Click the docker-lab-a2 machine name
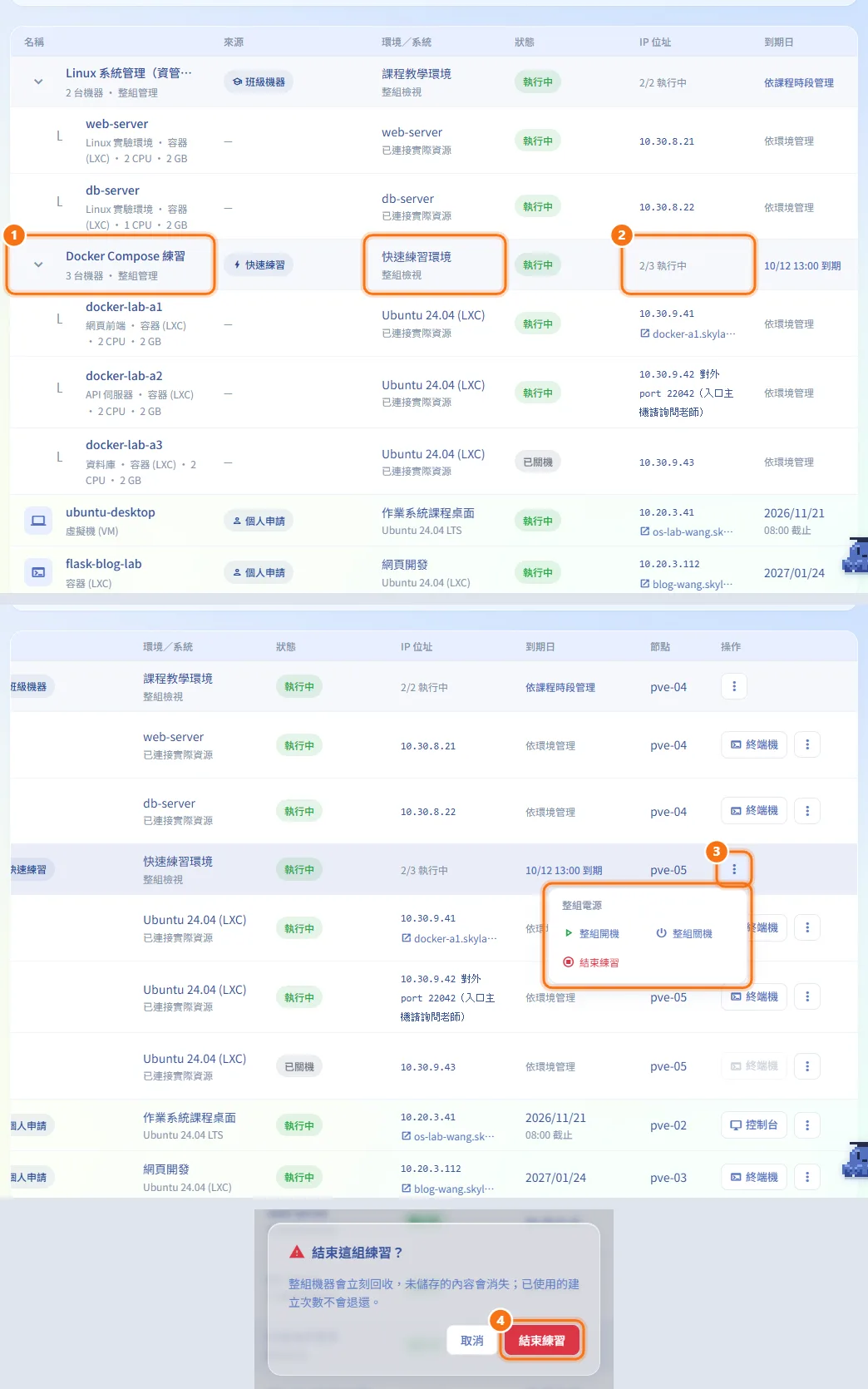Image resolution: width=868 pixels, height=1389 pixels. (x=124, y=376)
